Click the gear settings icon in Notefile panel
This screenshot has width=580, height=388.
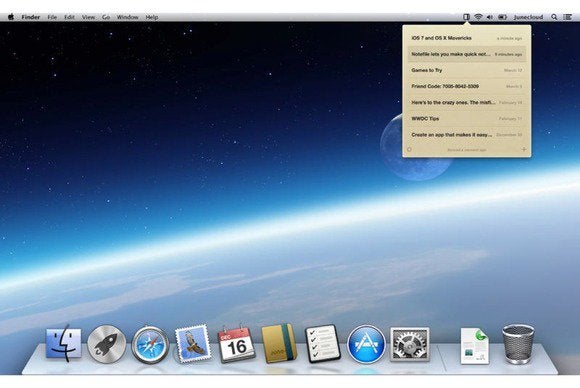coord(409,150)
